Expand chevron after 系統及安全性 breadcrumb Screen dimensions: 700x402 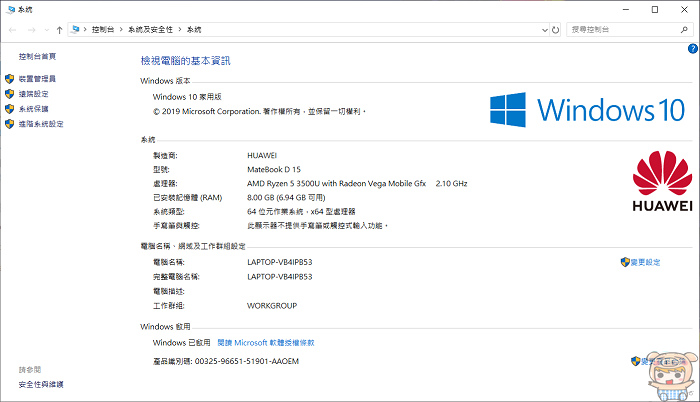point(180,29)
